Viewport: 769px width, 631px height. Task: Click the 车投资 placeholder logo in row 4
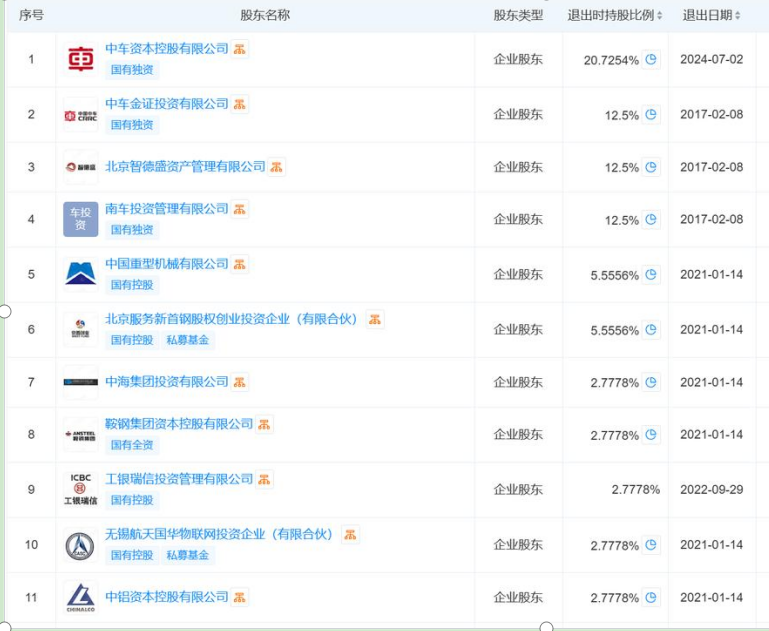pyautogui.click(x=81, y=219)
